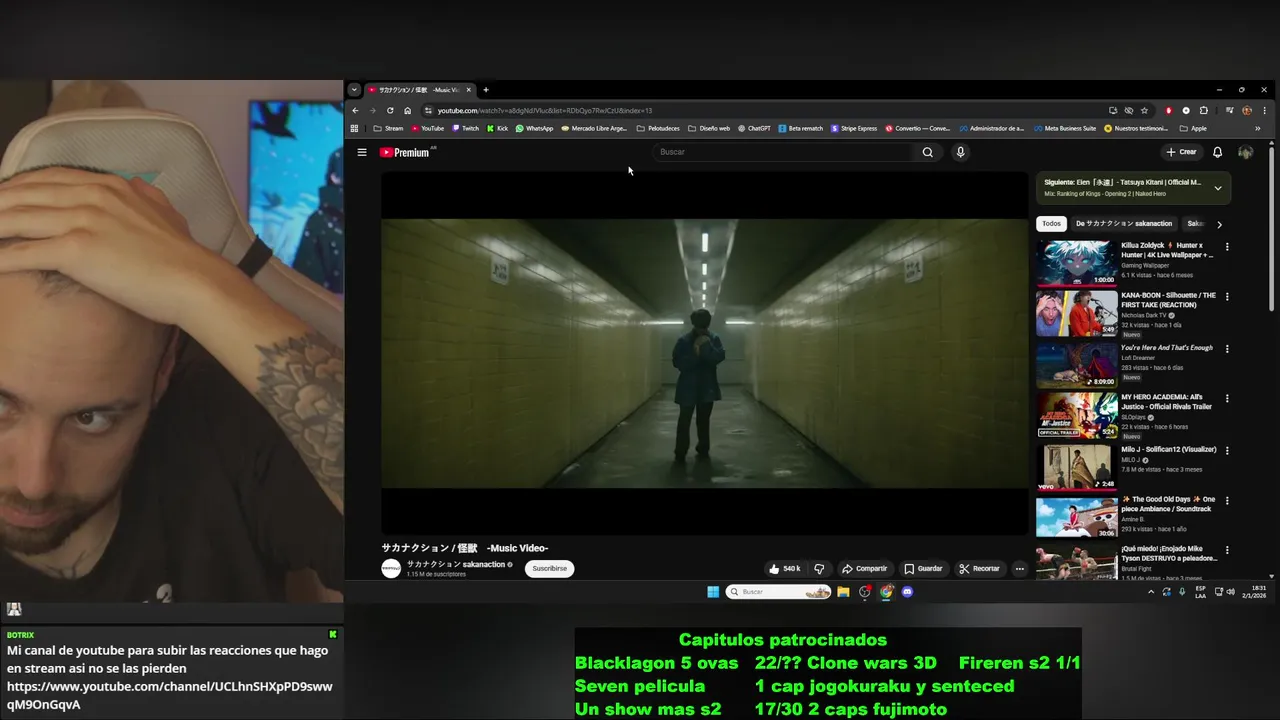Open the Good Old Days One Piece thumbnail

click(1077, 516)
